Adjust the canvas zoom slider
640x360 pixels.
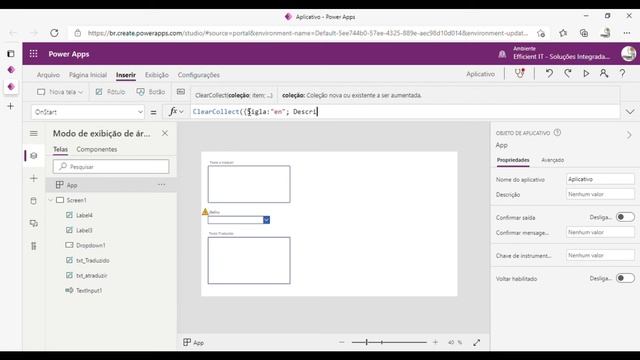pos(389,342)
